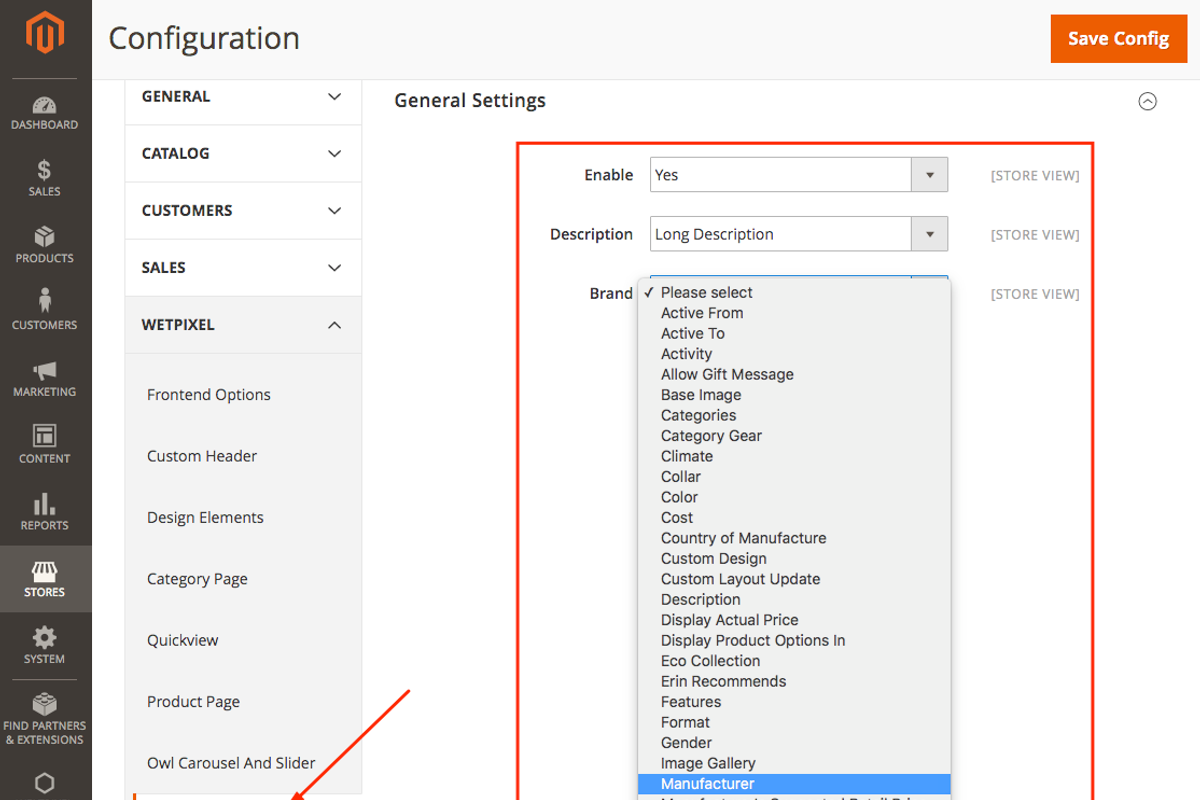Collapse the General Settings section circle icon
The width and height of the screenshot is (1200, 800).
tap(1148, 101)
